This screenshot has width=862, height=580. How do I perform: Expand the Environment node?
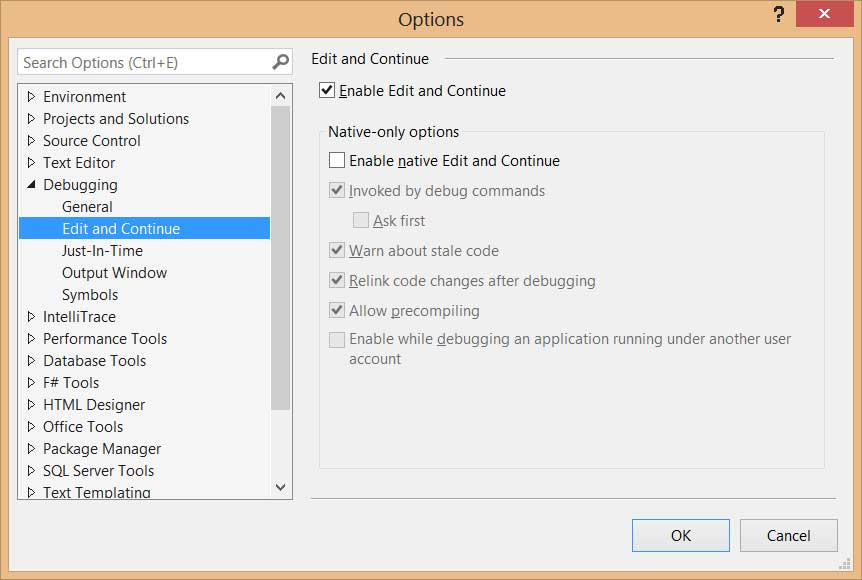(x=31, y=97)
